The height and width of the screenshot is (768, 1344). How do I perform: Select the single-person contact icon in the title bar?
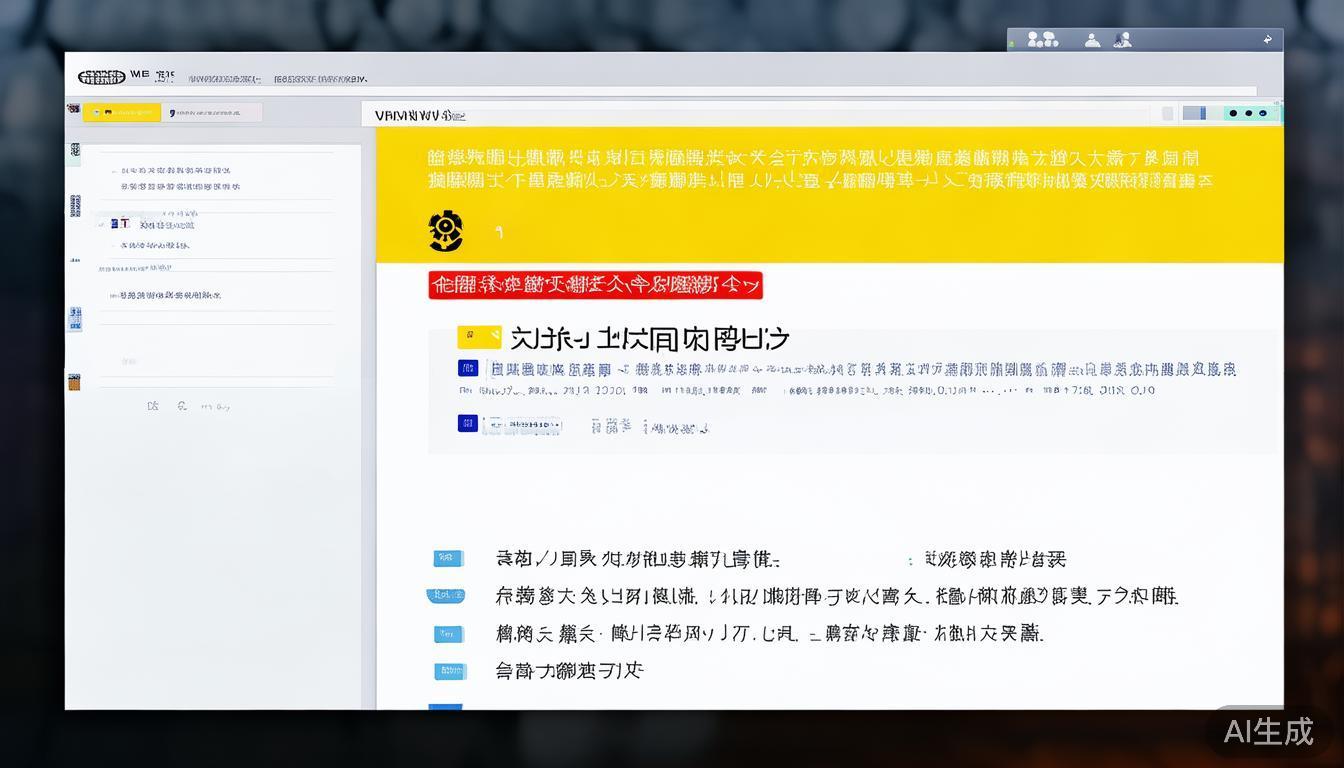tap(1091, 40)
